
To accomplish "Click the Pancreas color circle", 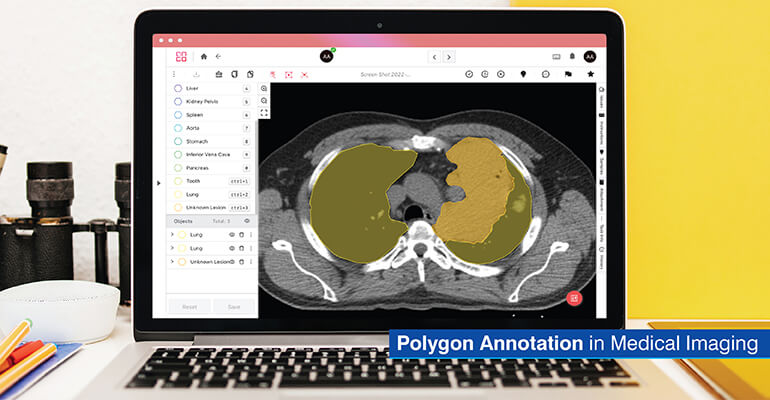I will tap(178, 168).
